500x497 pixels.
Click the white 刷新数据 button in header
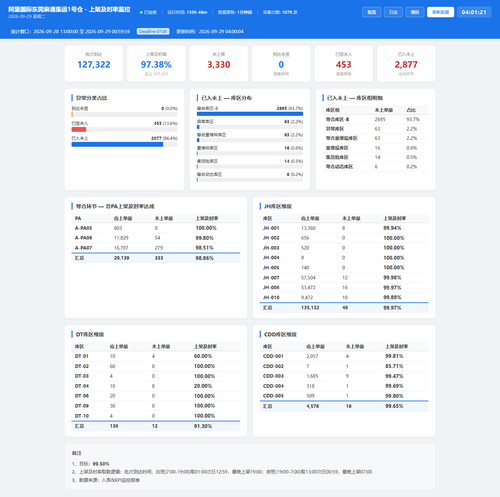click(x=440, y=12)
